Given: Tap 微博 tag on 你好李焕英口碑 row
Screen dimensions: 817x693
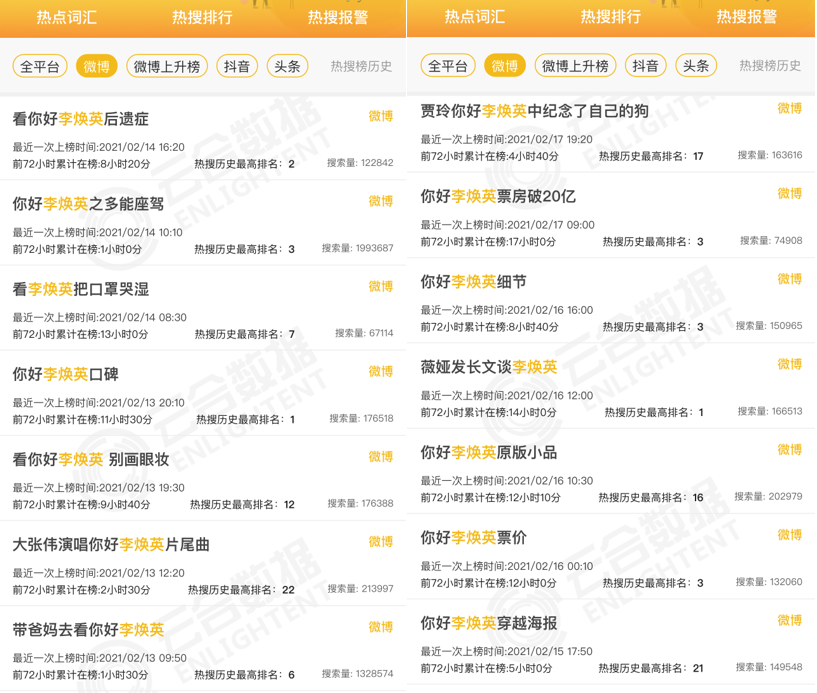Looking at the screenshot, I should (381, 371).
